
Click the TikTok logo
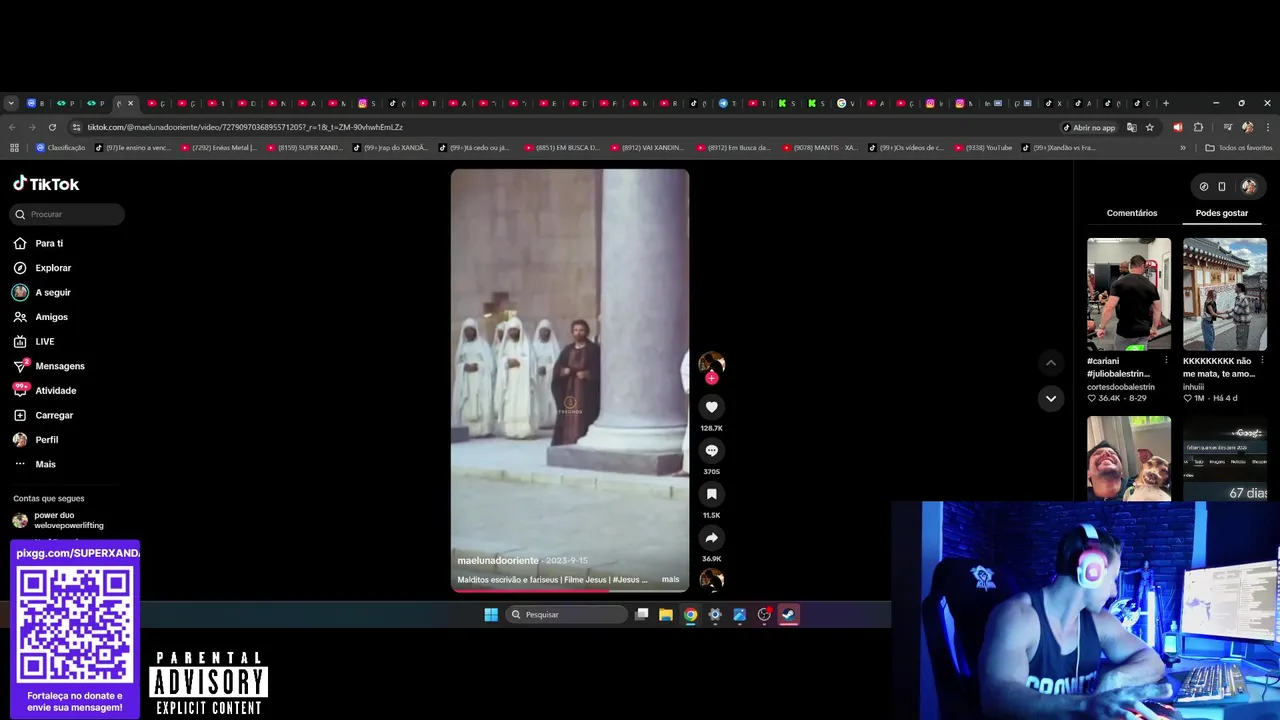point(46,184)
